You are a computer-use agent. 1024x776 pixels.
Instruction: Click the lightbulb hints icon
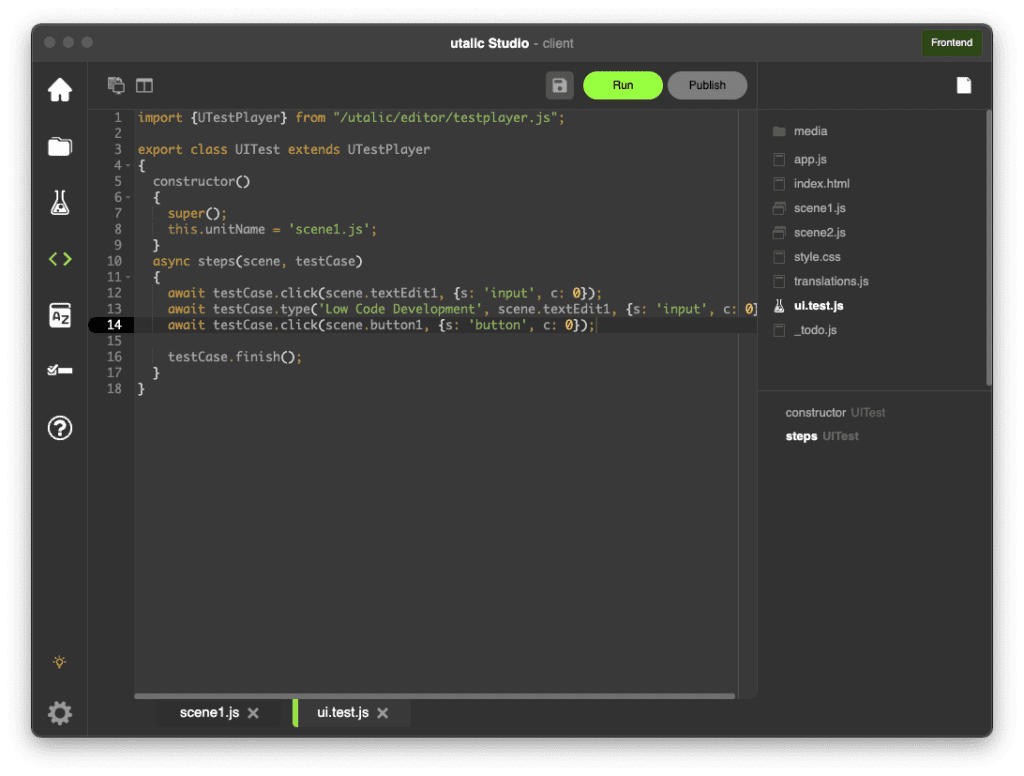pos(60,662)
